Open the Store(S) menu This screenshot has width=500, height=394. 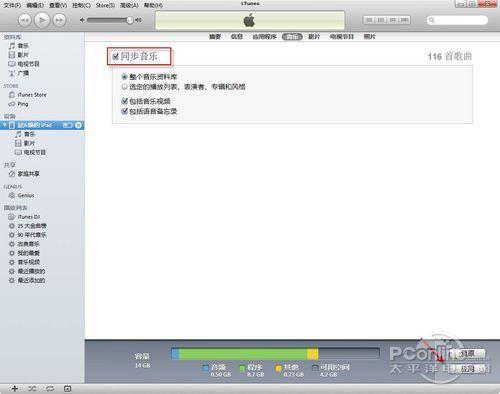(105, 5)
